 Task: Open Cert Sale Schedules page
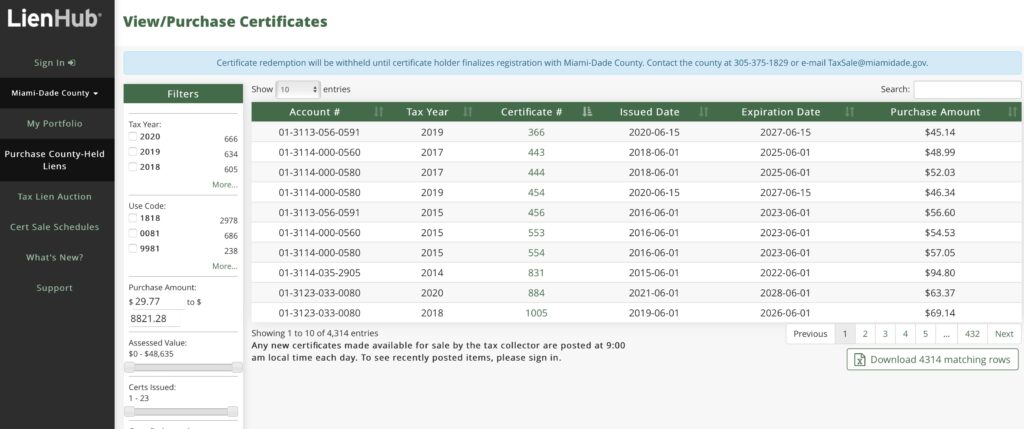[55, 227]
